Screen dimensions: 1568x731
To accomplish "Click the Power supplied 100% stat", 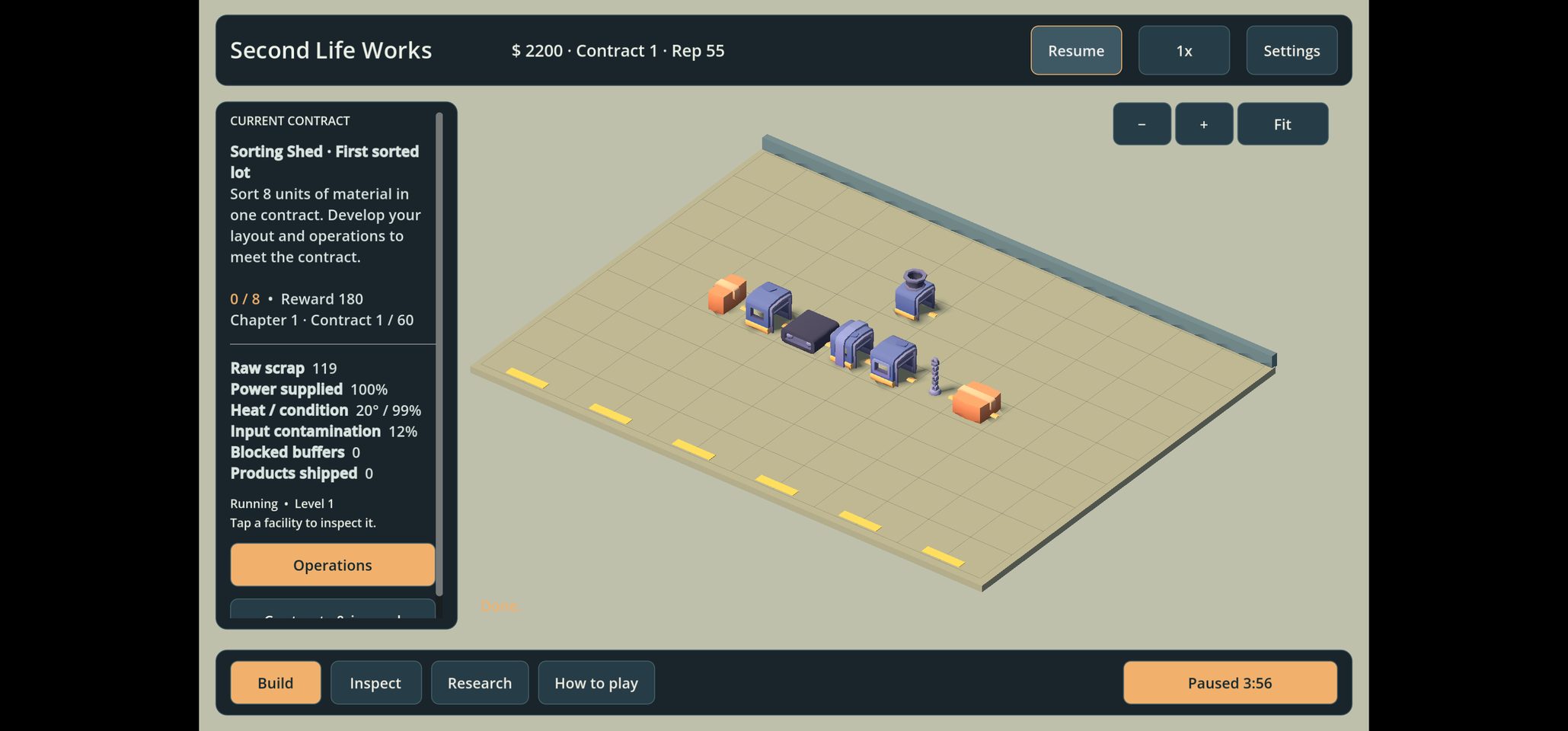I will coord(308,389).
